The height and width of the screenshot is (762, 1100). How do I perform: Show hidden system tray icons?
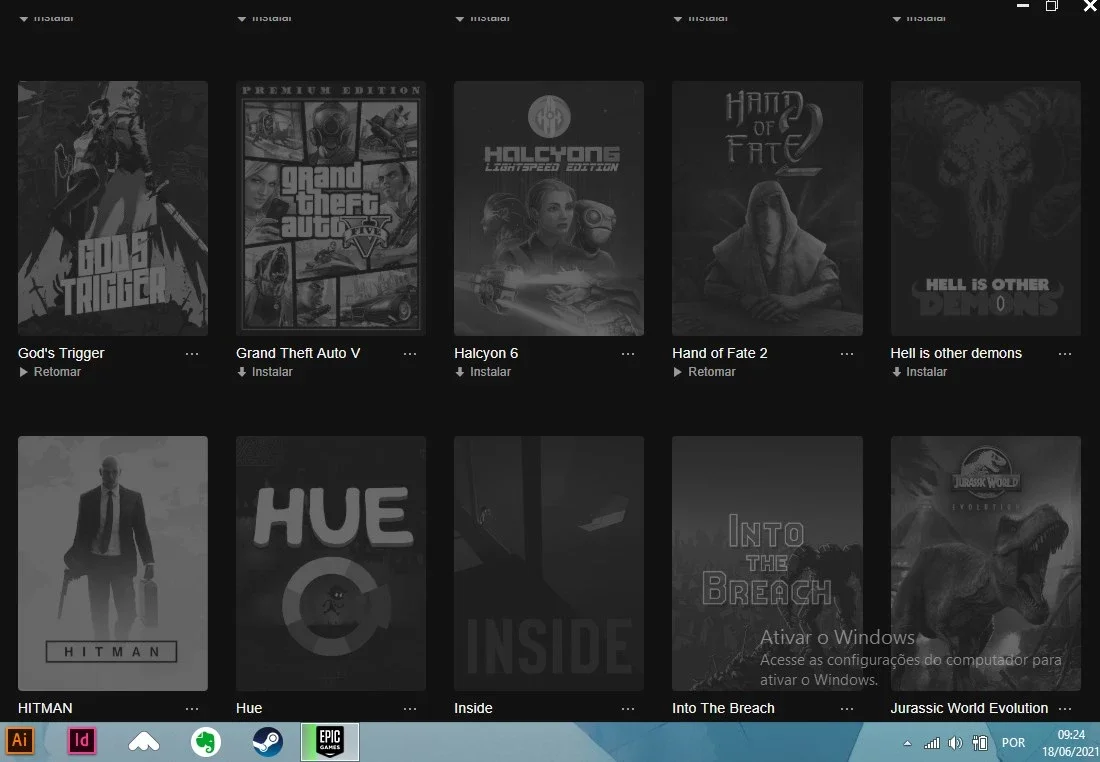point(907,743)
